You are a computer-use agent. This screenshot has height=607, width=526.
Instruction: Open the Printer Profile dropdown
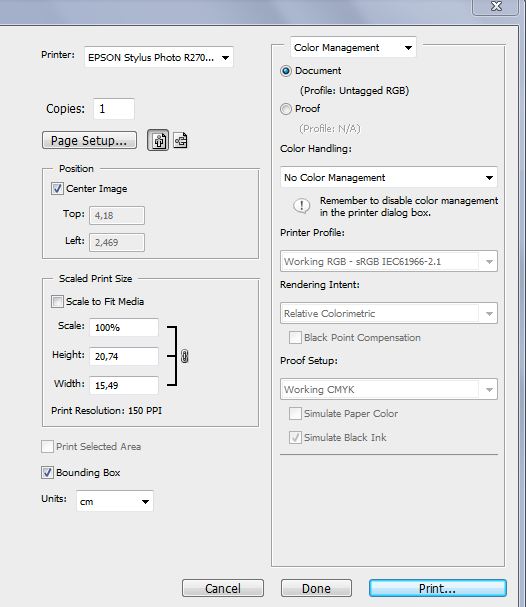(x=389, y=261)
